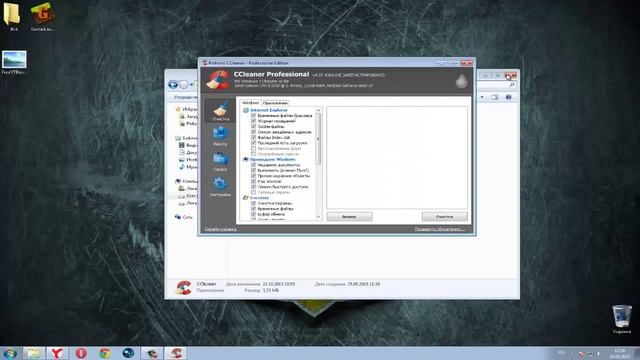The width and height of the screenshot is (640, 360).
Task: Switch to the Приложения tab
Action: (275, 103)
